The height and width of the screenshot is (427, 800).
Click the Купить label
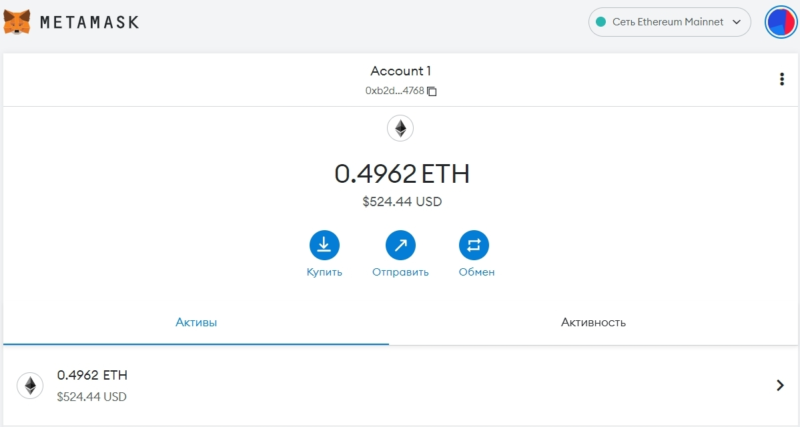click(x=324, y=272)
